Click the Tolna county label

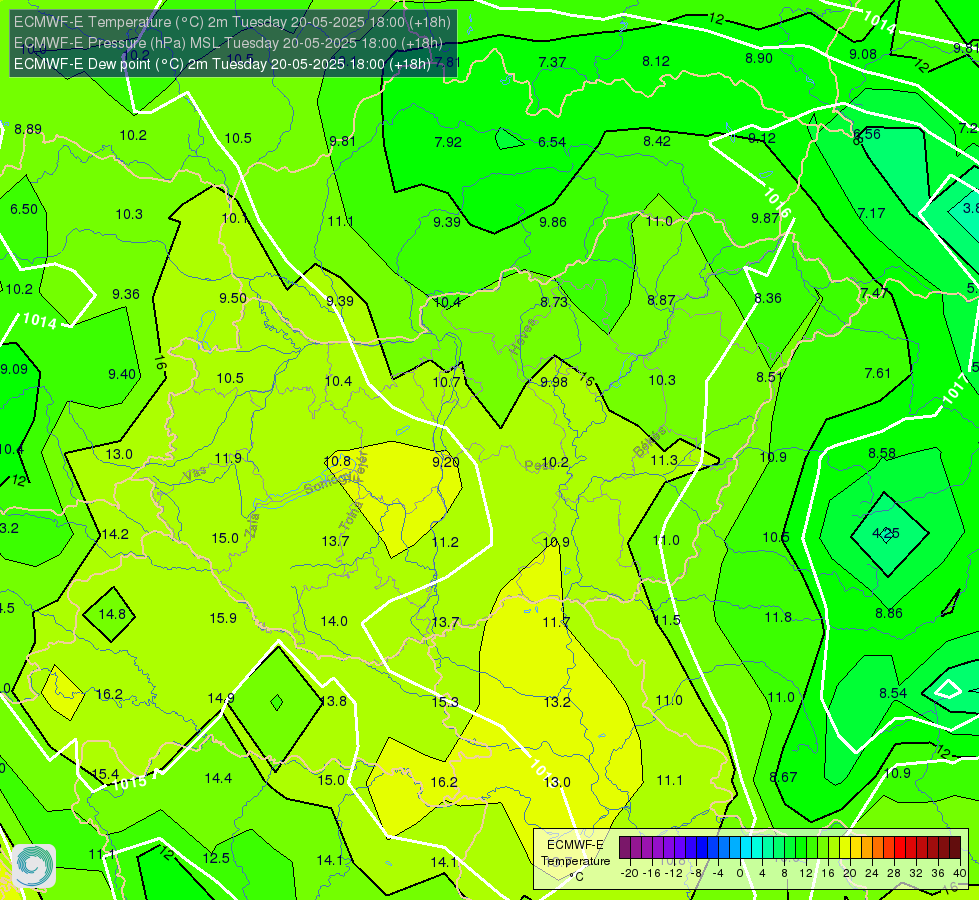click(x=352, y=517)
